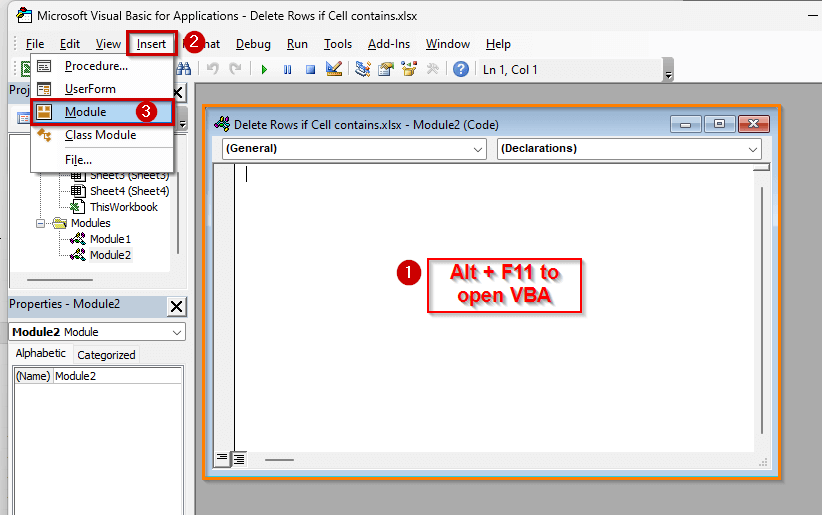Image resolution: width=822 pixels, height=515 pixels.
Task: Click the blue Help question mark icon
Action: click(x=461, y=69)
